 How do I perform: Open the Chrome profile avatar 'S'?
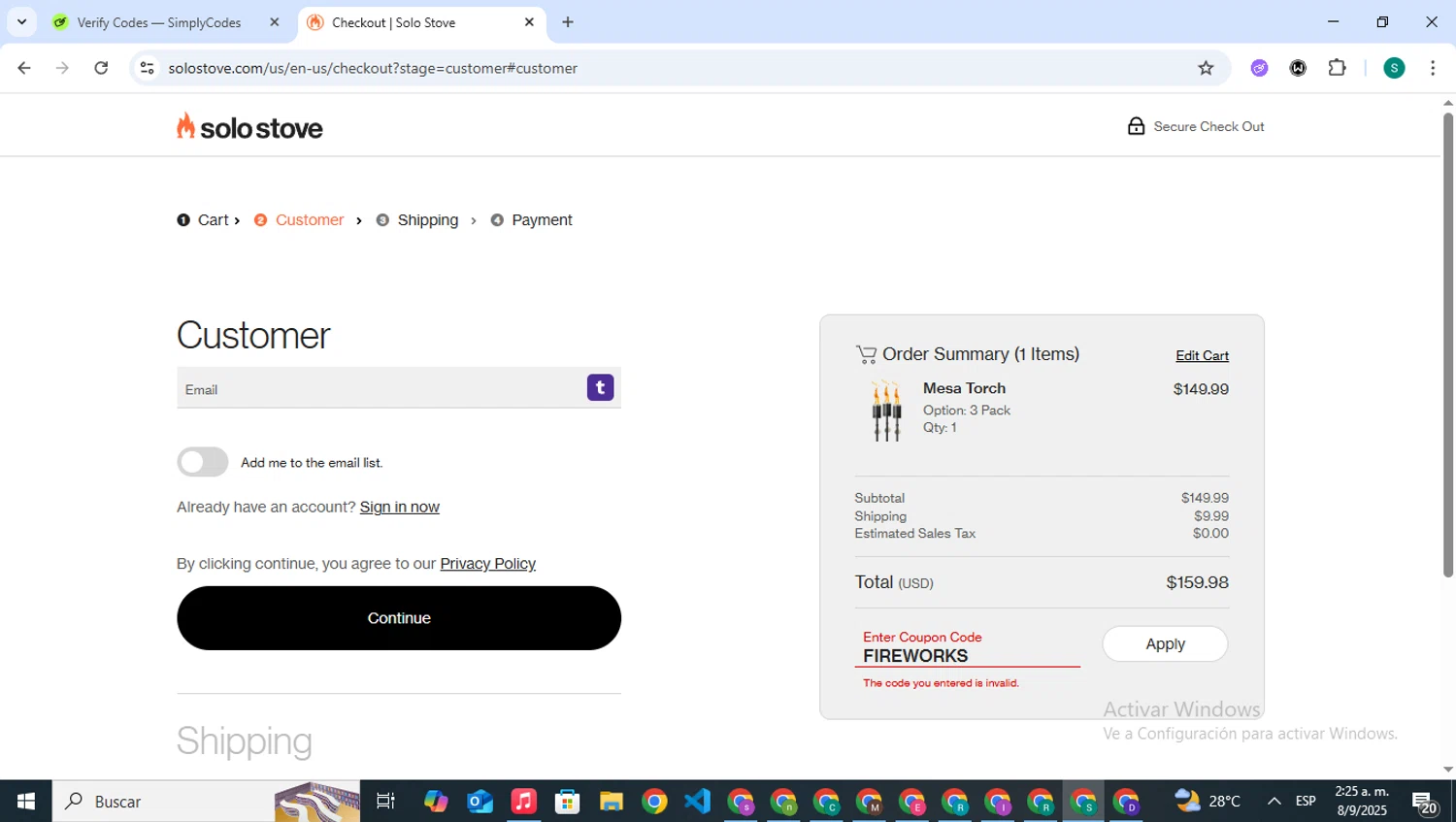click(x=1394, y=68)
